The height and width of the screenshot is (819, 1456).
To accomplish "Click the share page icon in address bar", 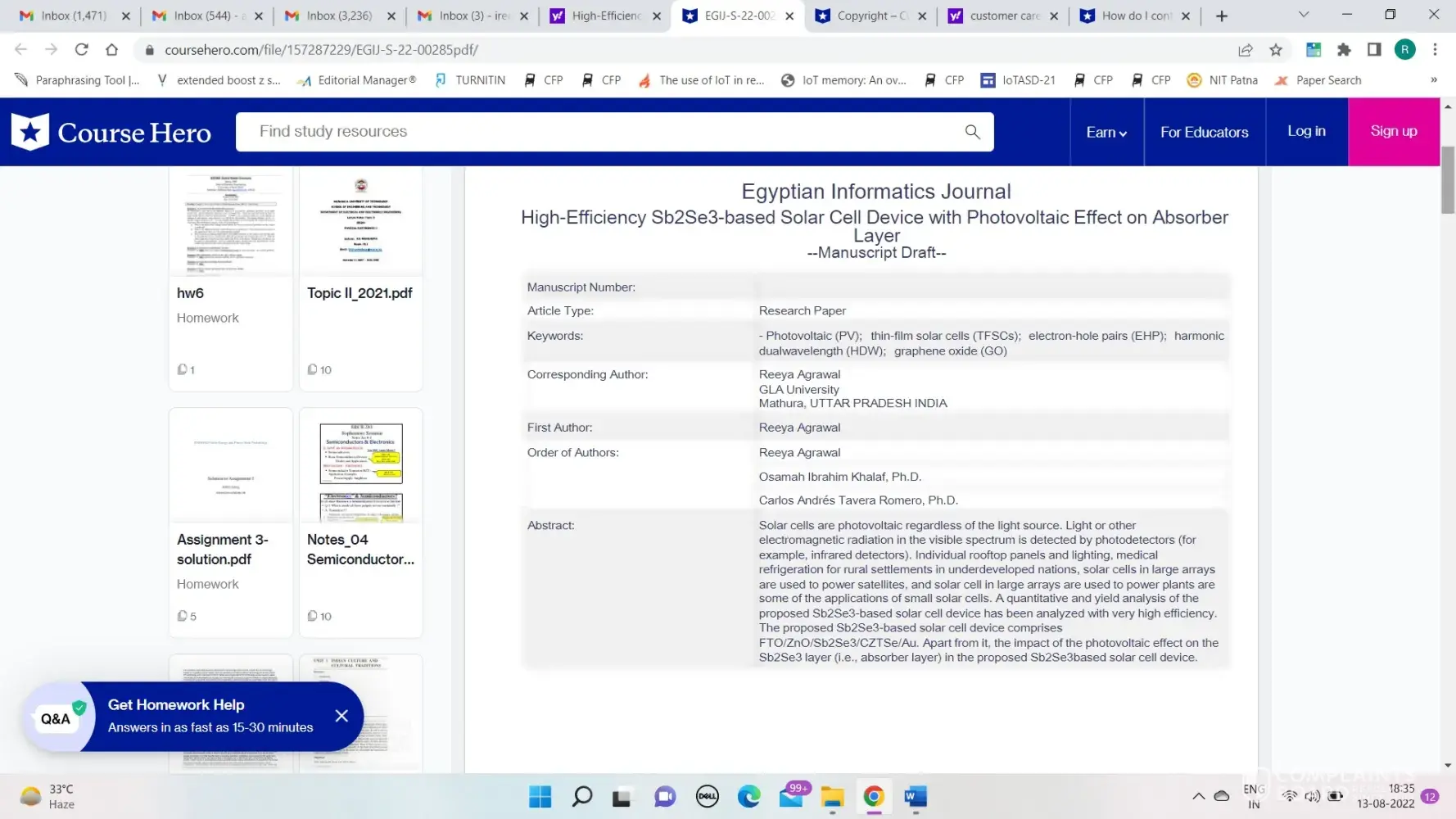I will [x=1245, y=50].
